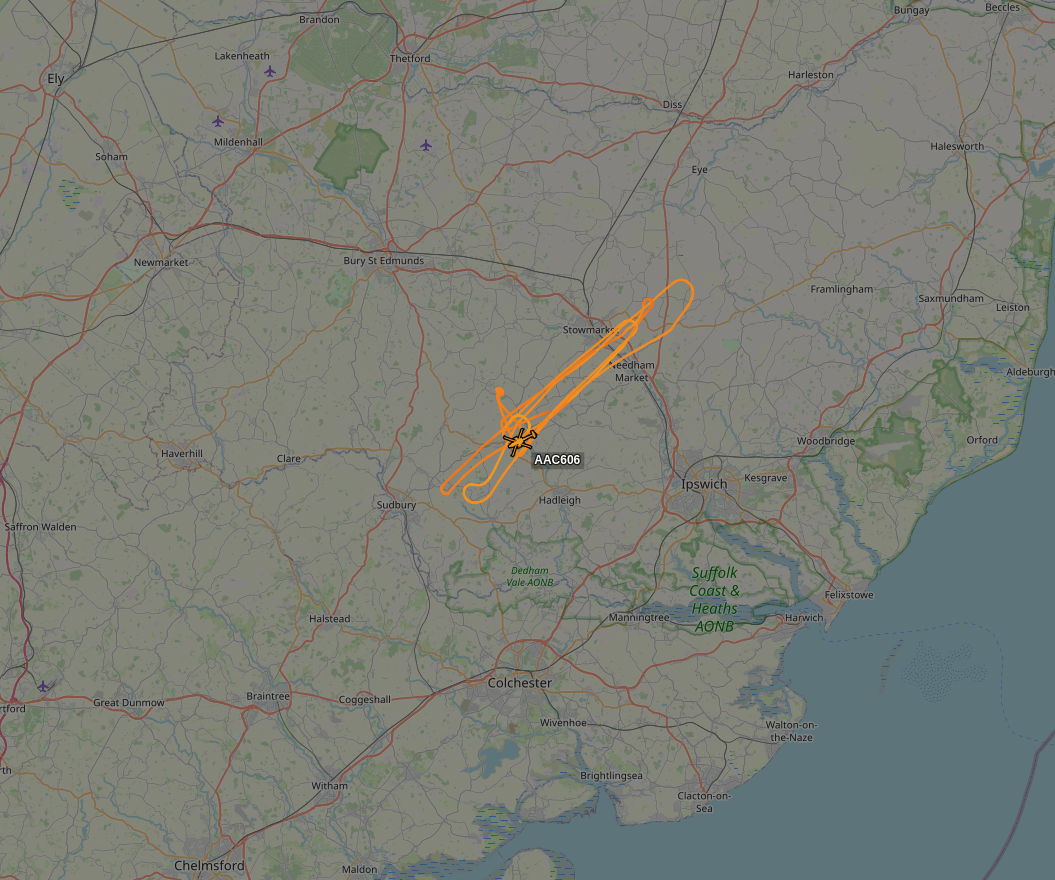Select the purple aircraft northwest of Mildenhall
This screenshot has height=880, width=1055.
coord(217,121)
